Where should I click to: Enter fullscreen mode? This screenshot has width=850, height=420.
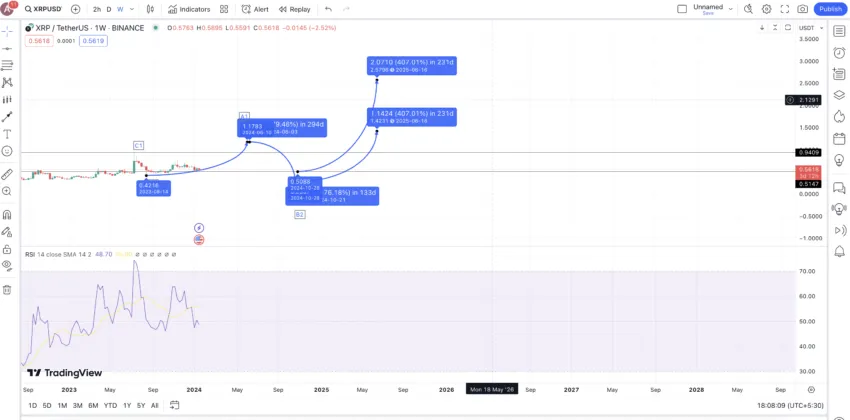click(784, 9)
